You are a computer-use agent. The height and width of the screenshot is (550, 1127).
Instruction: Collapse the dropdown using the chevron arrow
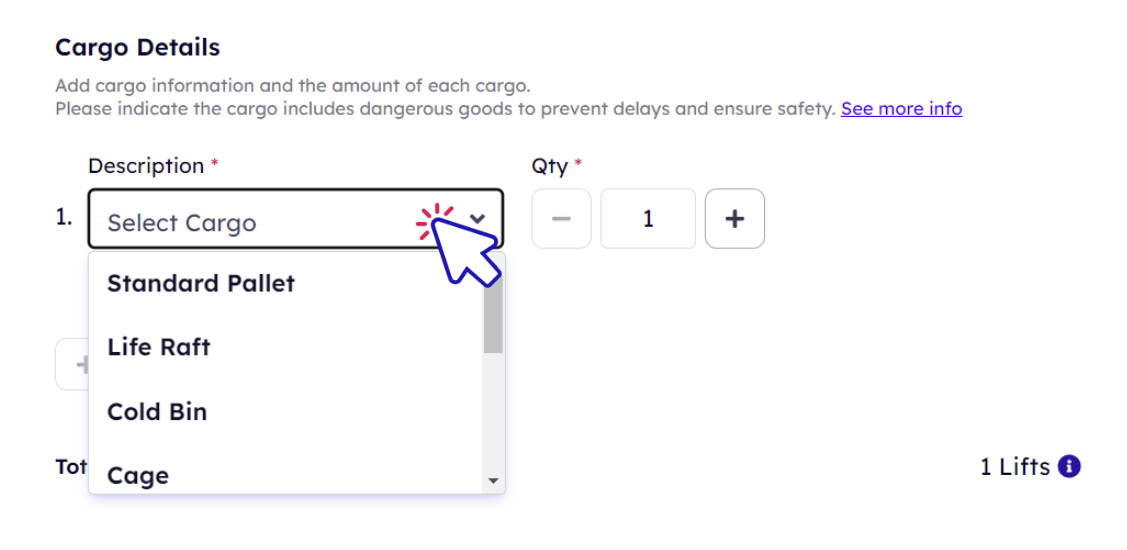pos(478,218)
